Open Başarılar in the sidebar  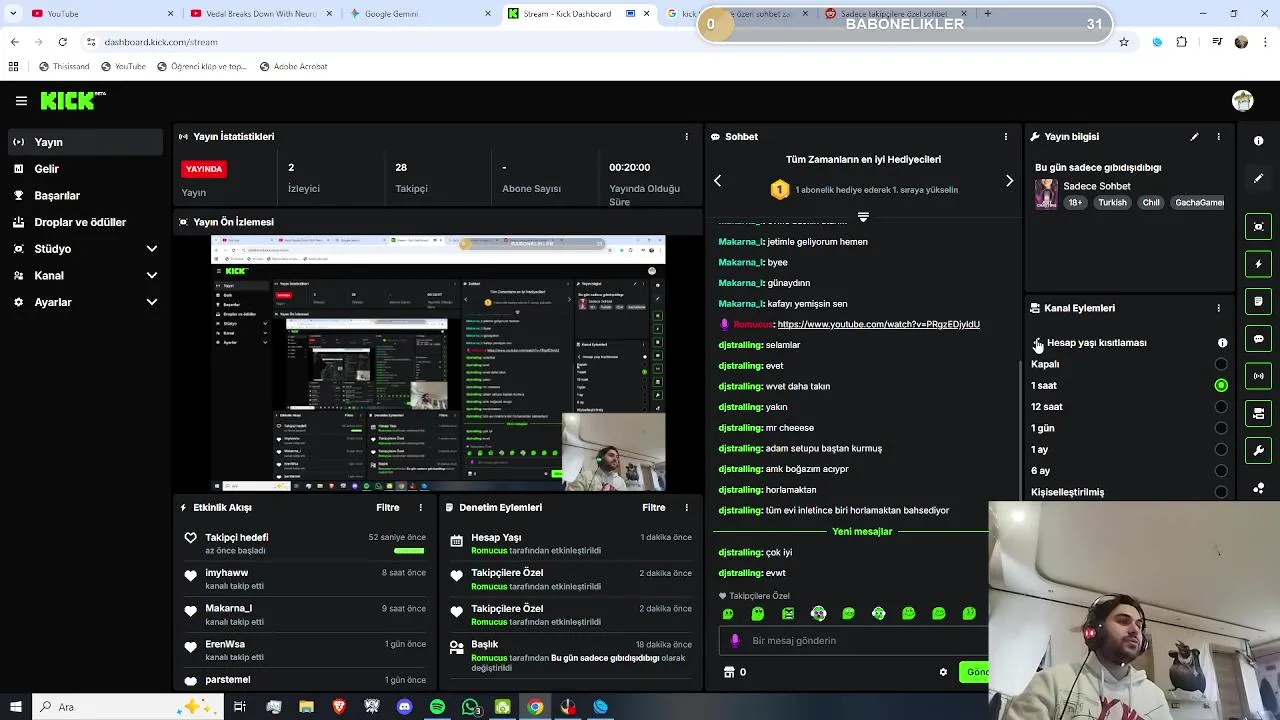click(85, 196)
